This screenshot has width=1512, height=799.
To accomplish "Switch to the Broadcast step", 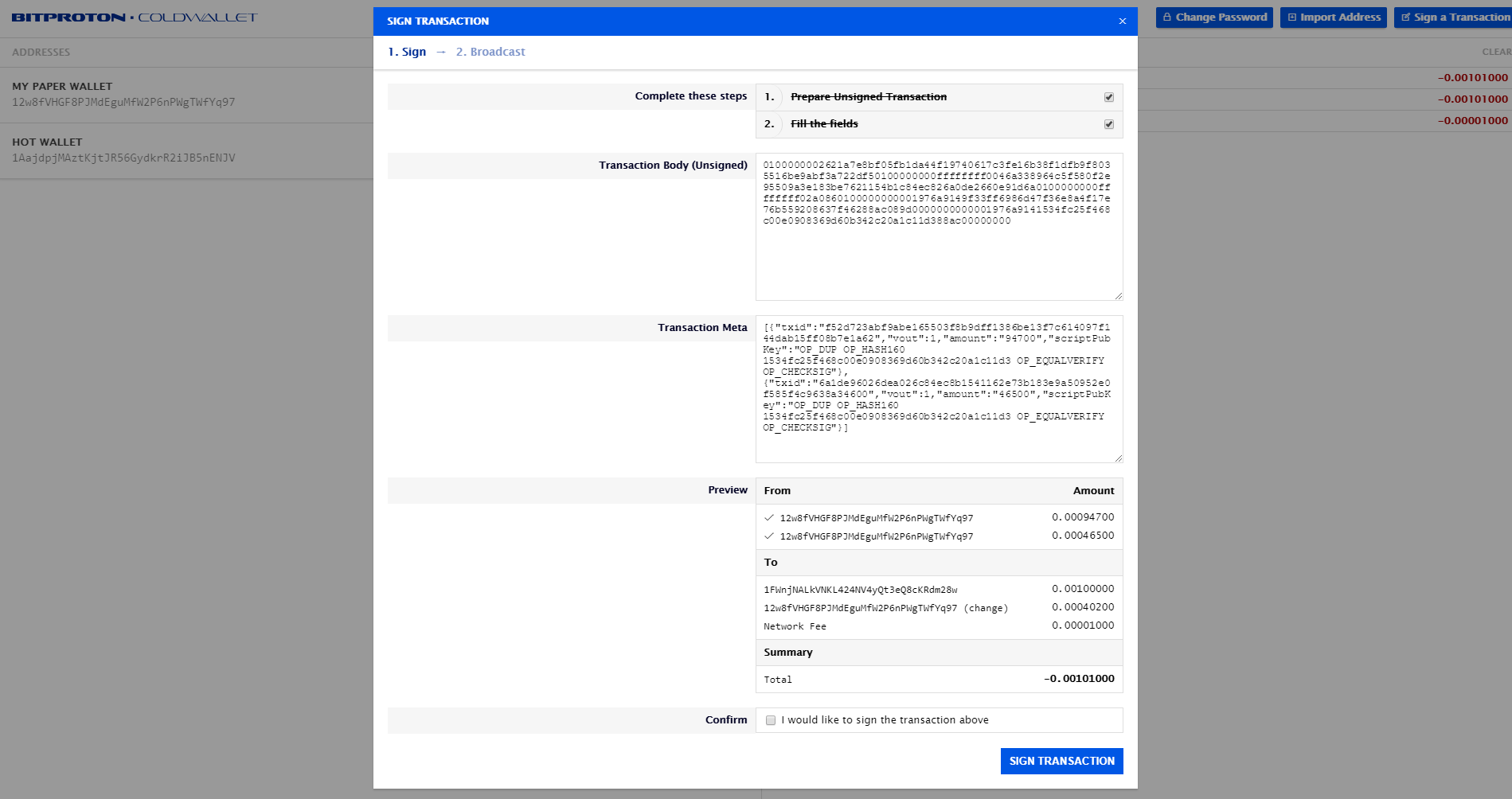I will pos(490,51).
